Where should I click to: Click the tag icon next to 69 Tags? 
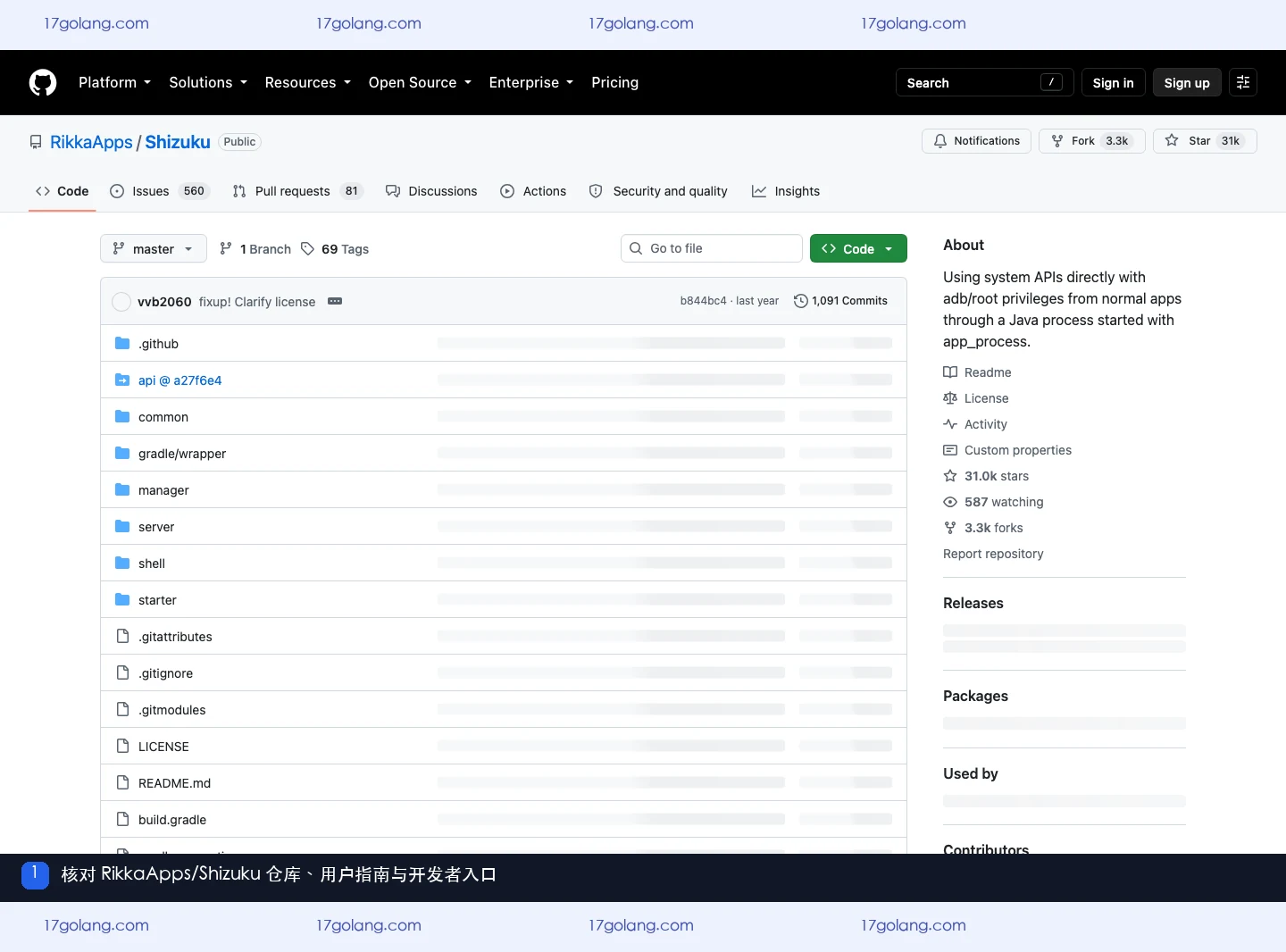coord(307,249)
